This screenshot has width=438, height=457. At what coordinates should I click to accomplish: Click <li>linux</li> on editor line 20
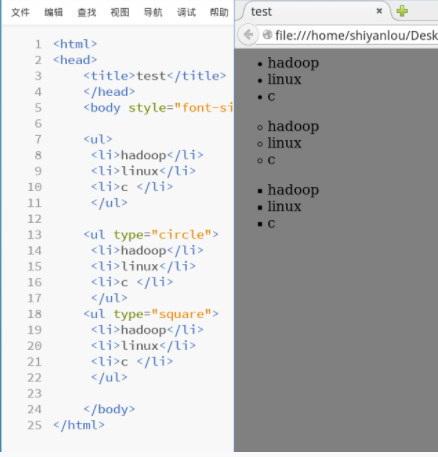143,346
